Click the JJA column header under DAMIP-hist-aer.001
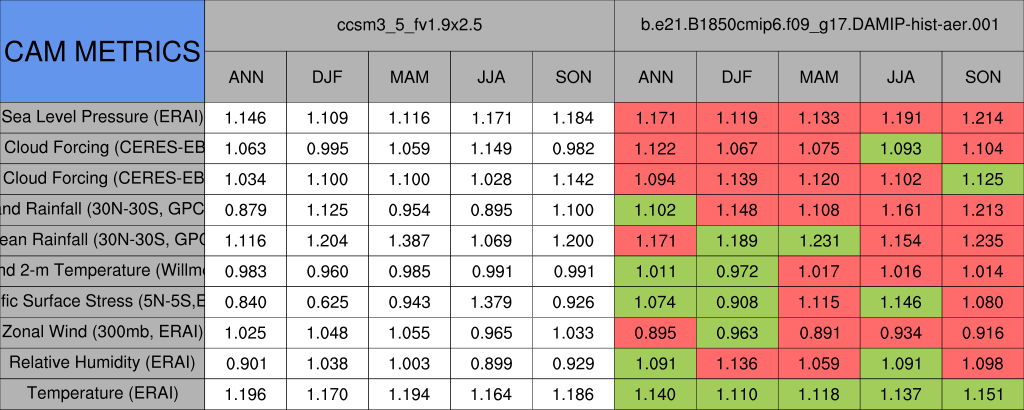 pyautogui.click(x=901, y=77)
